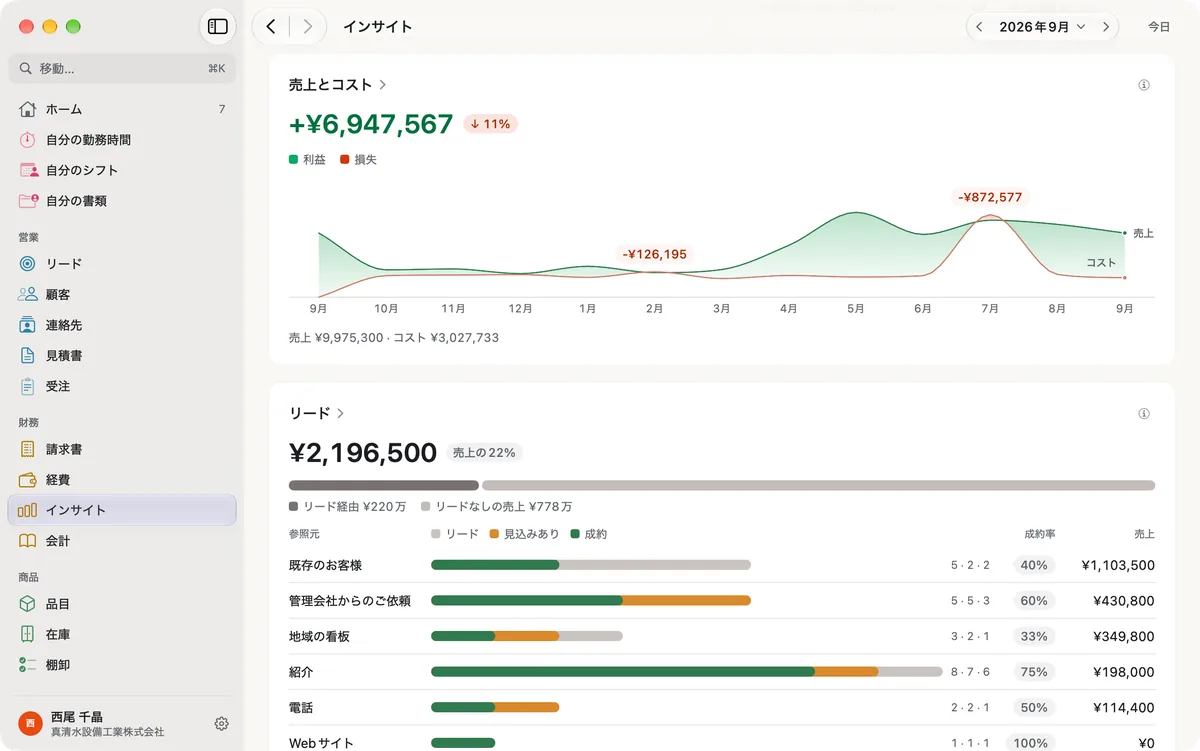Open ホーム house icon
The width and height of the screenshot is (1200, 751).
click(28, 109)
